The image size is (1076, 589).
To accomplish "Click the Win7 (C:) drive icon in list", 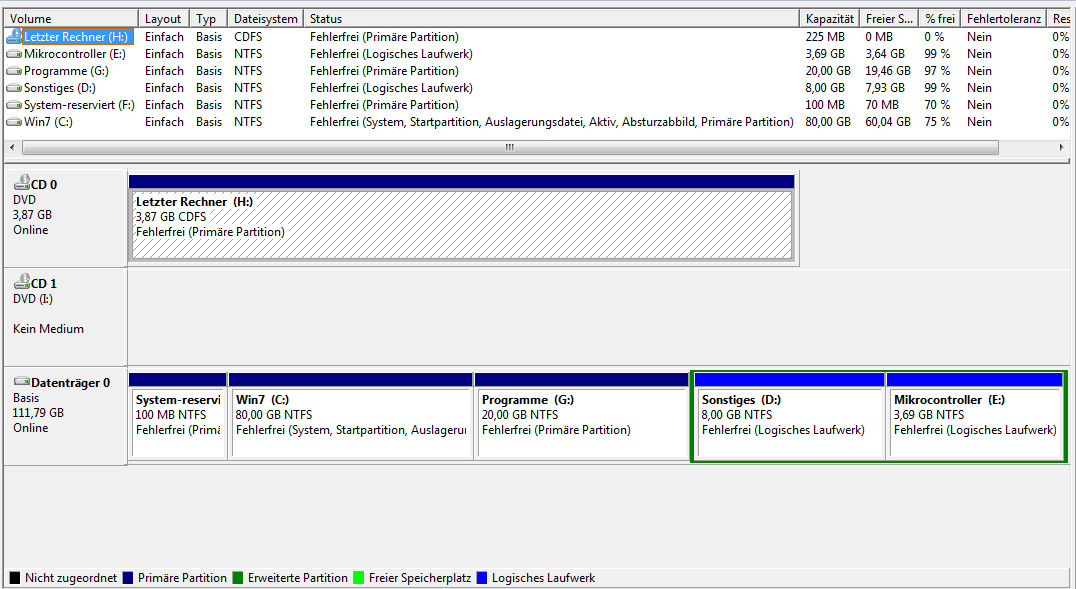I will (14, 122).
